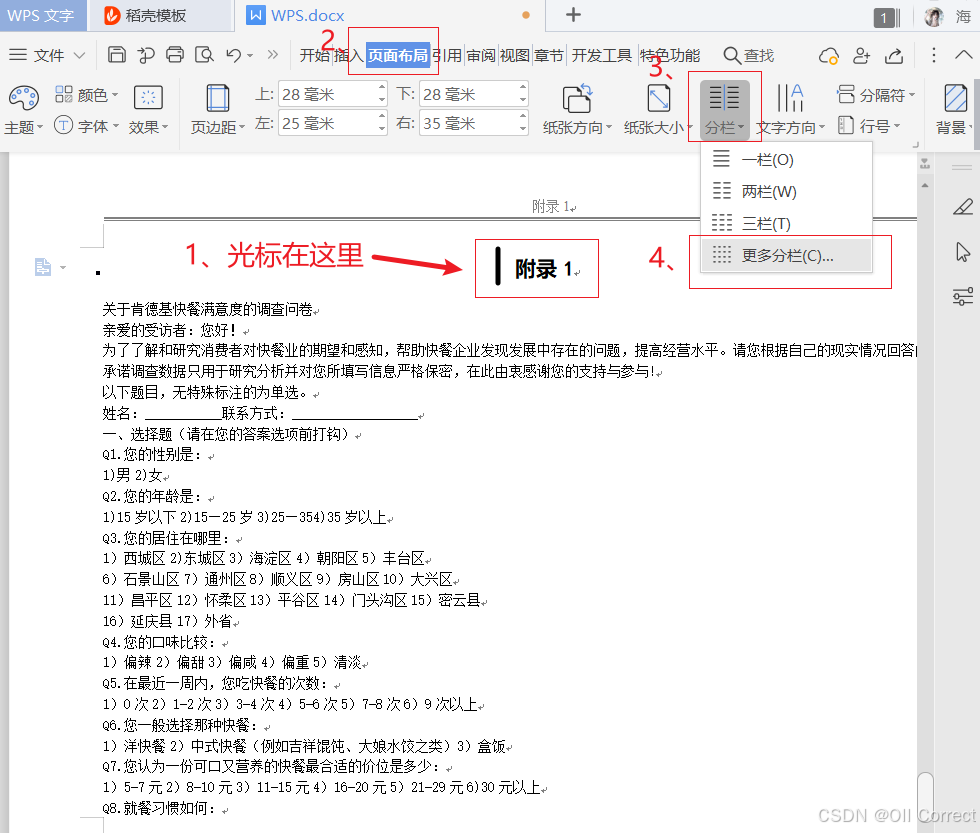The image size is (980, 833).
Task: Switch to the 视图 (View) tab
Action: point(514,56)
